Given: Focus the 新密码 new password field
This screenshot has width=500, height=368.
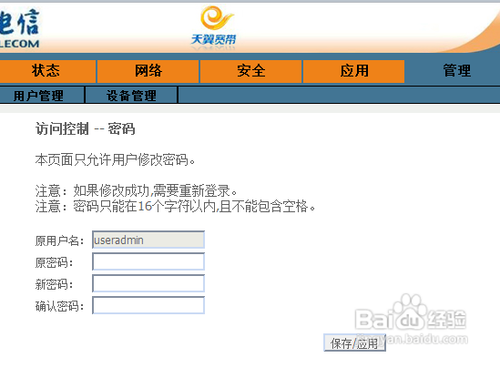Looking at the screenshot, I should 148,284.
